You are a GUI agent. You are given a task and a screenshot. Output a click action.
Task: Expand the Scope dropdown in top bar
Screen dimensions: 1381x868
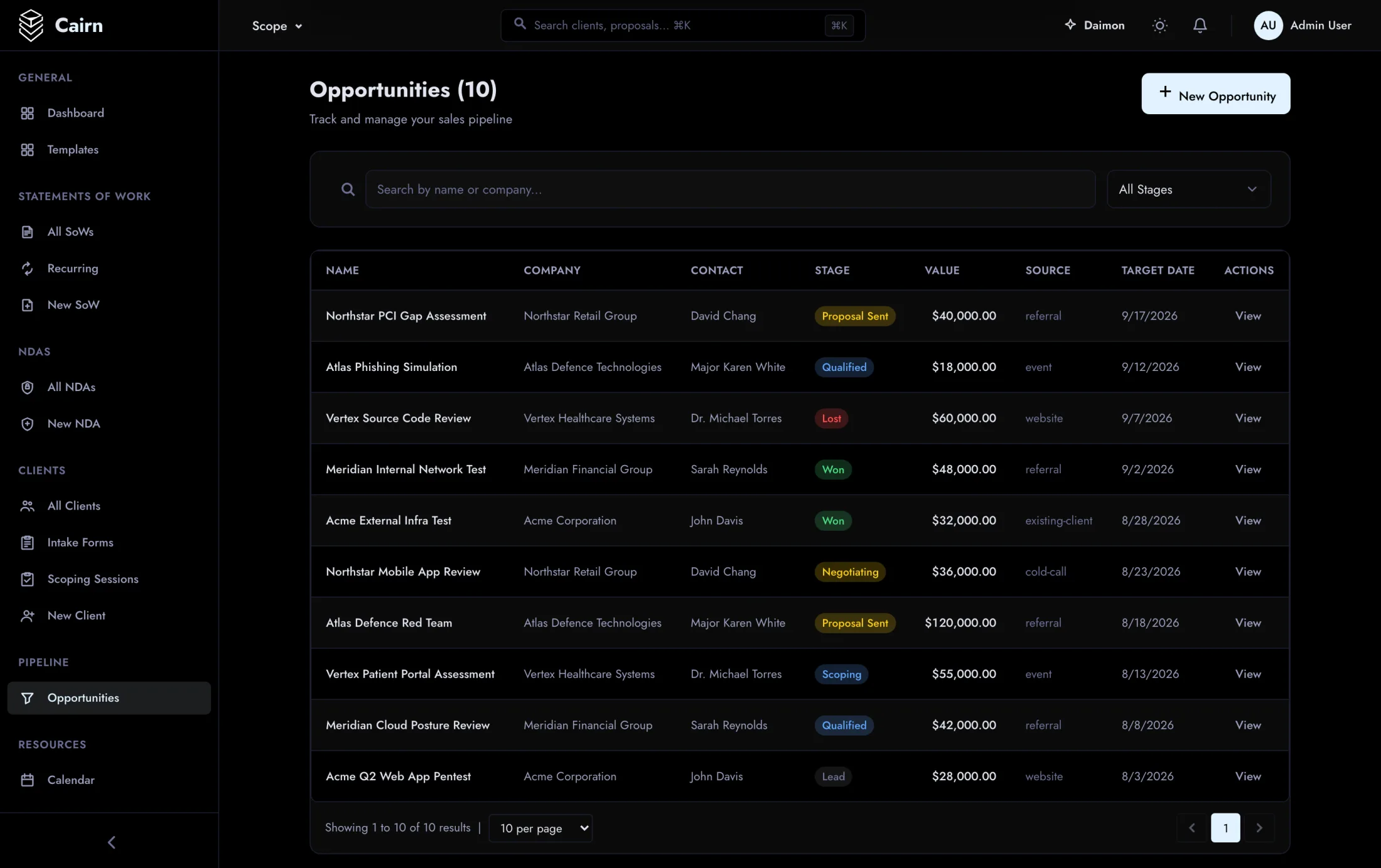277,26
